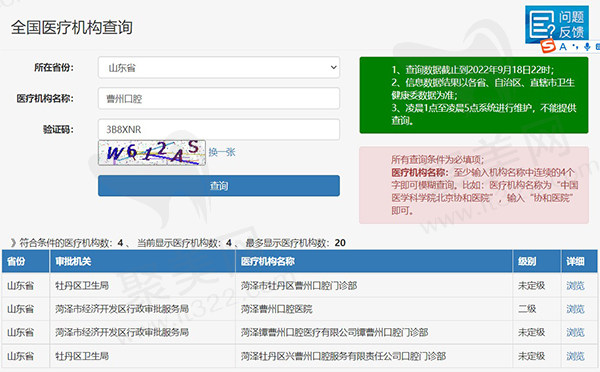Image resolution: width=600 pixels, height=372 pixels.
Task: Open 浏览 link for 菏泽镶曹州口腔医疗有限公司 row
Action: pyautogui.click(x=576, y=332)
